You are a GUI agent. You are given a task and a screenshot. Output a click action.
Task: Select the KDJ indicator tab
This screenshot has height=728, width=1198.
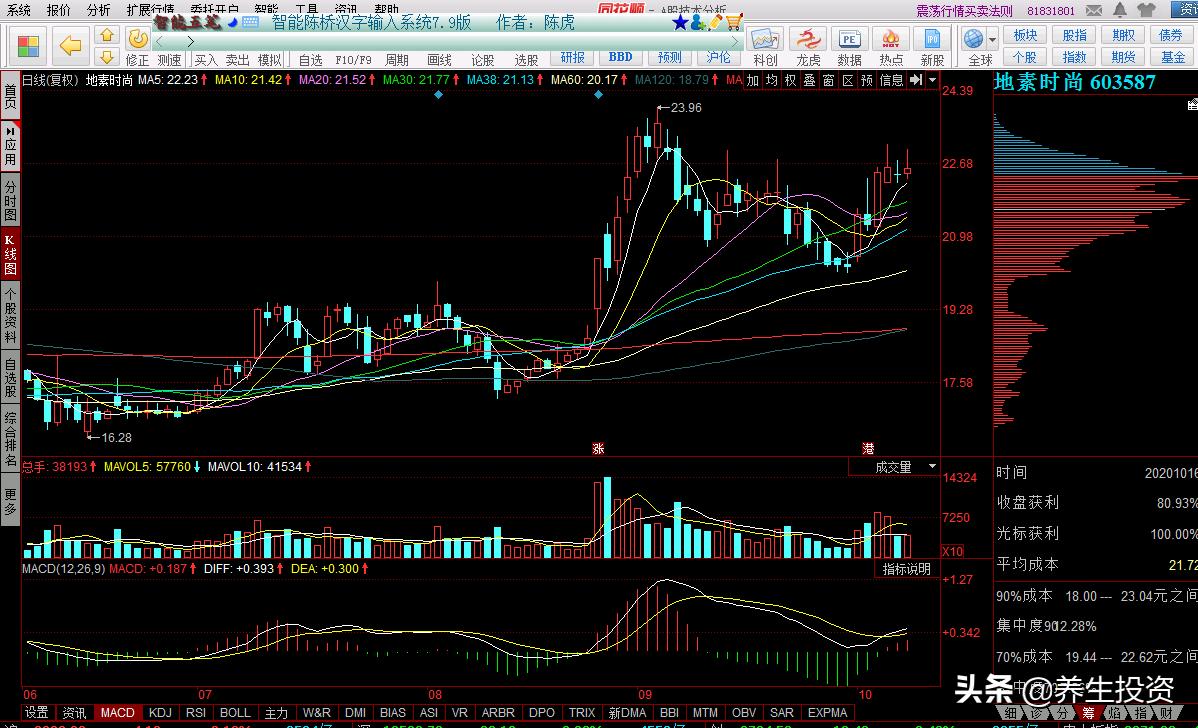[x=160, y=713]
